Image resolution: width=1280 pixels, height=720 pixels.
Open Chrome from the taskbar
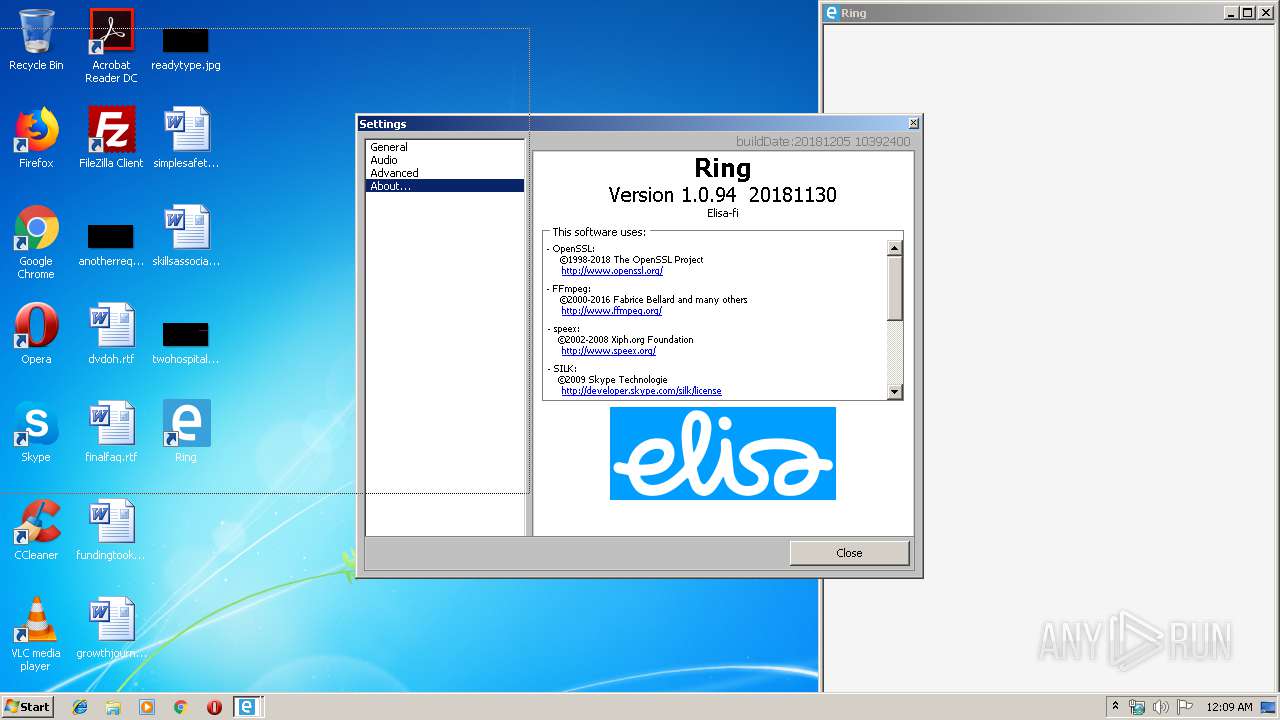point(181,707)
